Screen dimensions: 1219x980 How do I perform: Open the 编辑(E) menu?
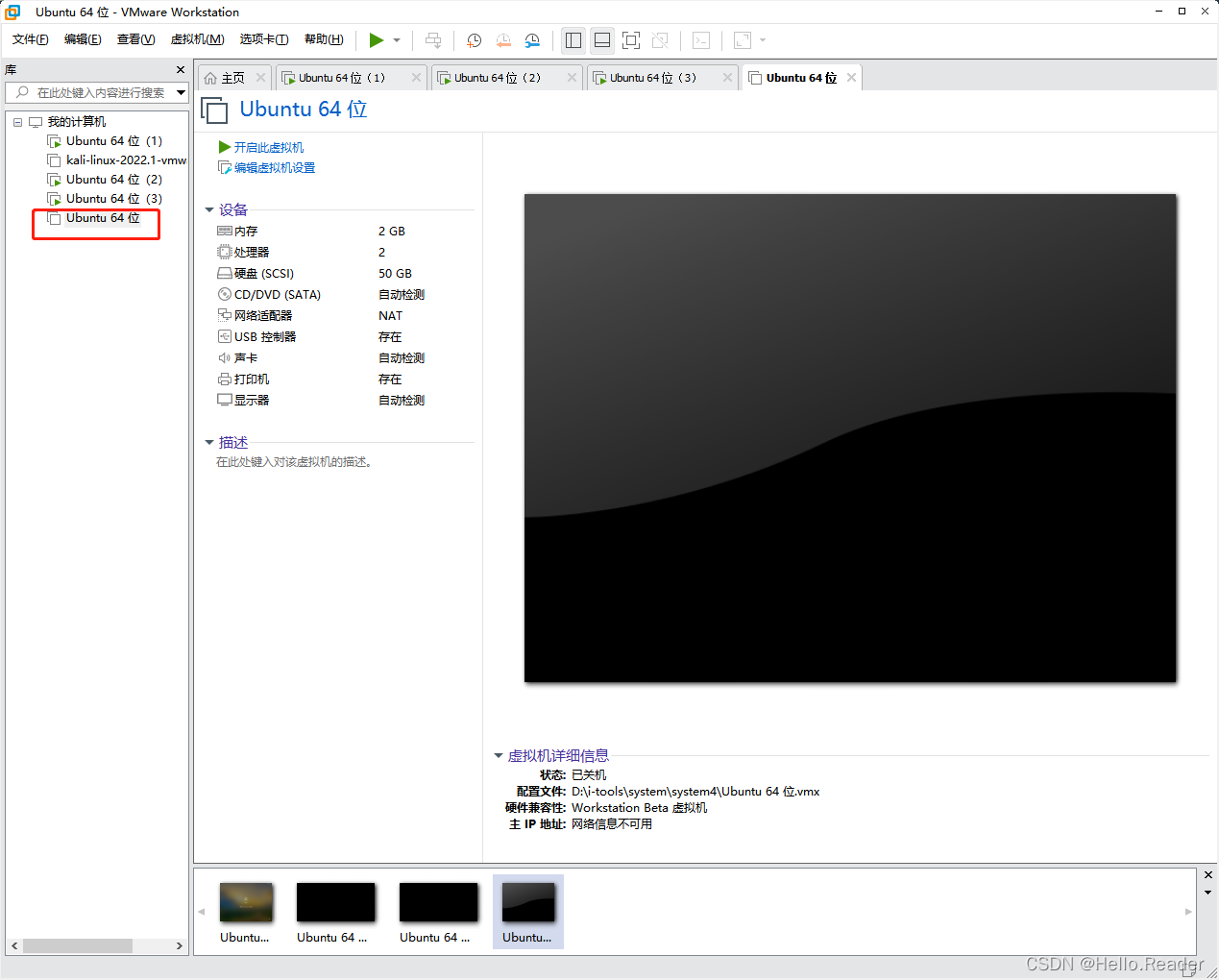point(83,39)
